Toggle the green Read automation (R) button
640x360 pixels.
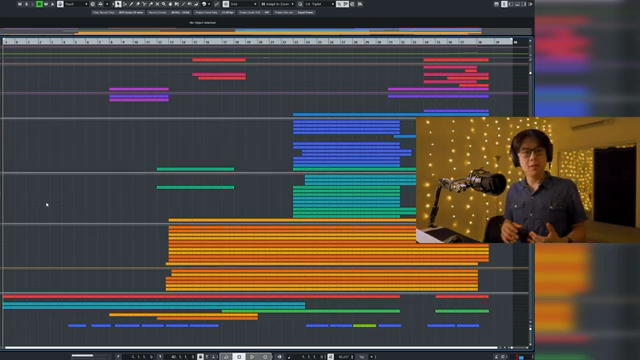tap(39, 4)
